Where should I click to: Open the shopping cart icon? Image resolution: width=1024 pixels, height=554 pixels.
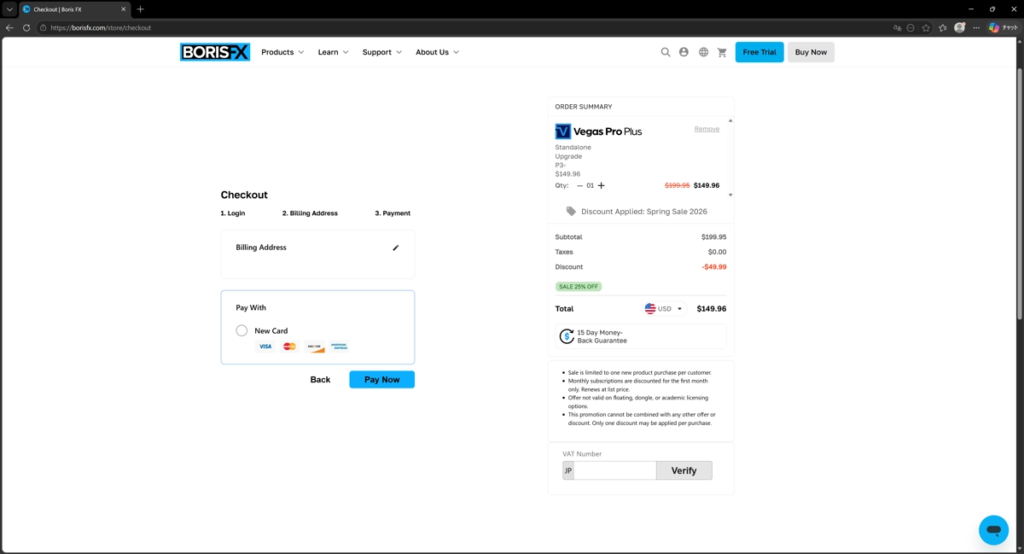click(x=722, y=52)
